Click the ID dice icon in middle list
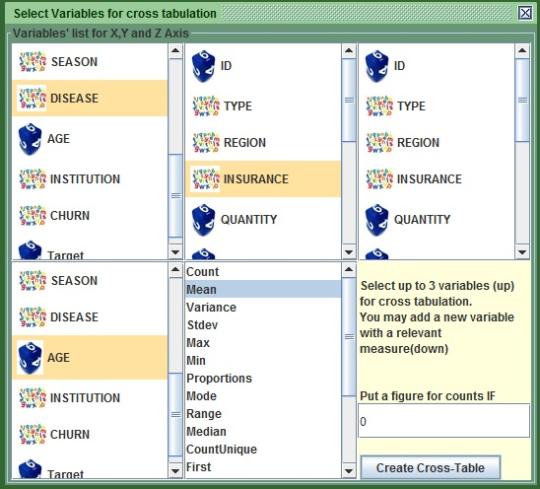 (203, 66)
